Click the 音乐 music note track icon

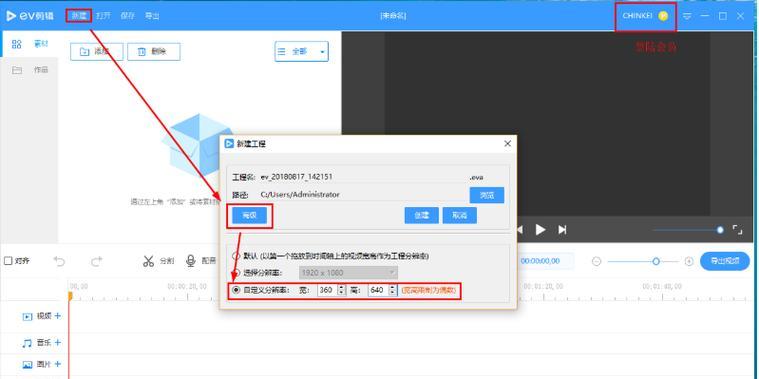[x=27, y=343]
